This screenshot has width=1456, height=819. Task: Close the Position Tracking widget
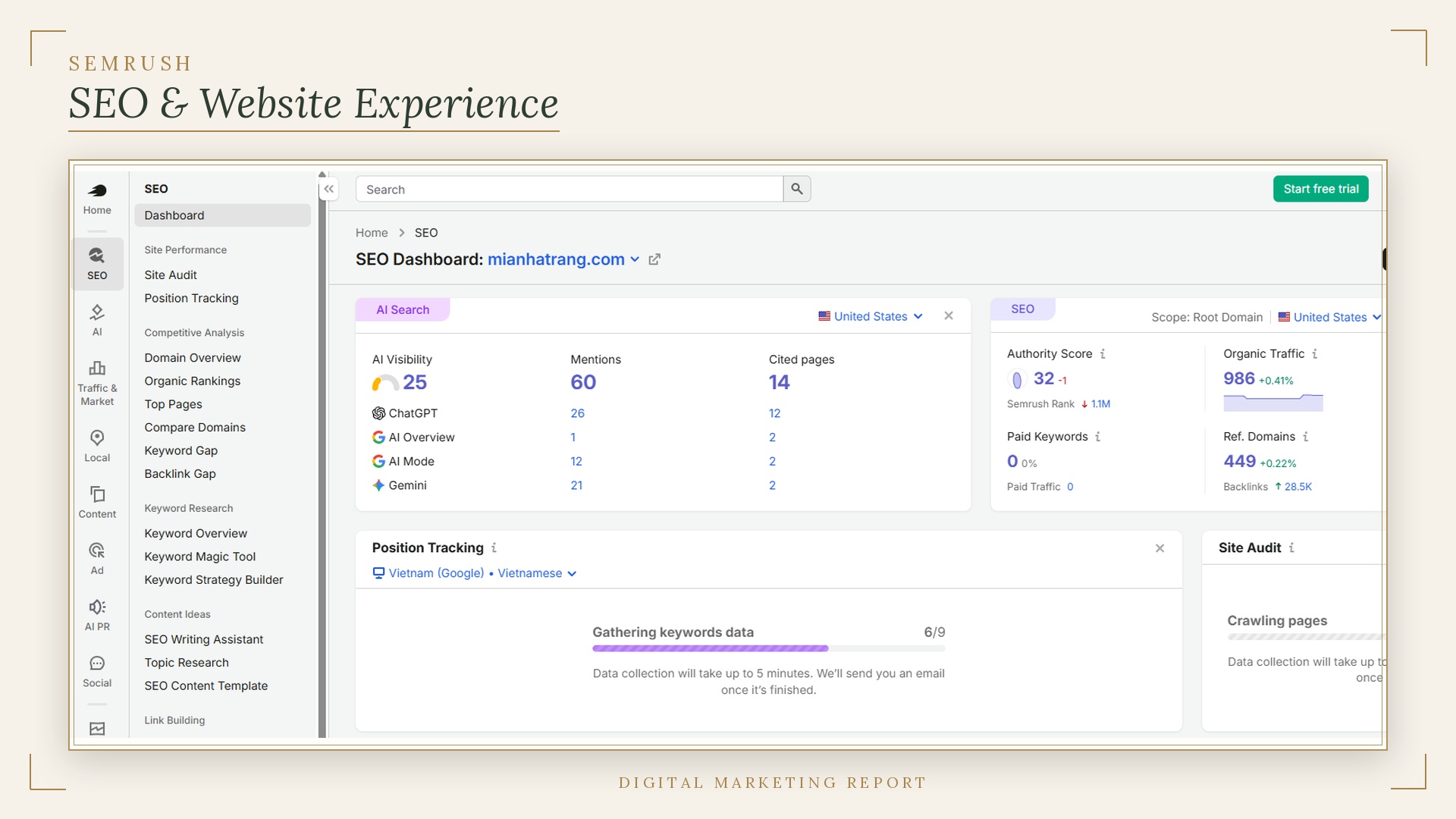(x=1159, y=548)
